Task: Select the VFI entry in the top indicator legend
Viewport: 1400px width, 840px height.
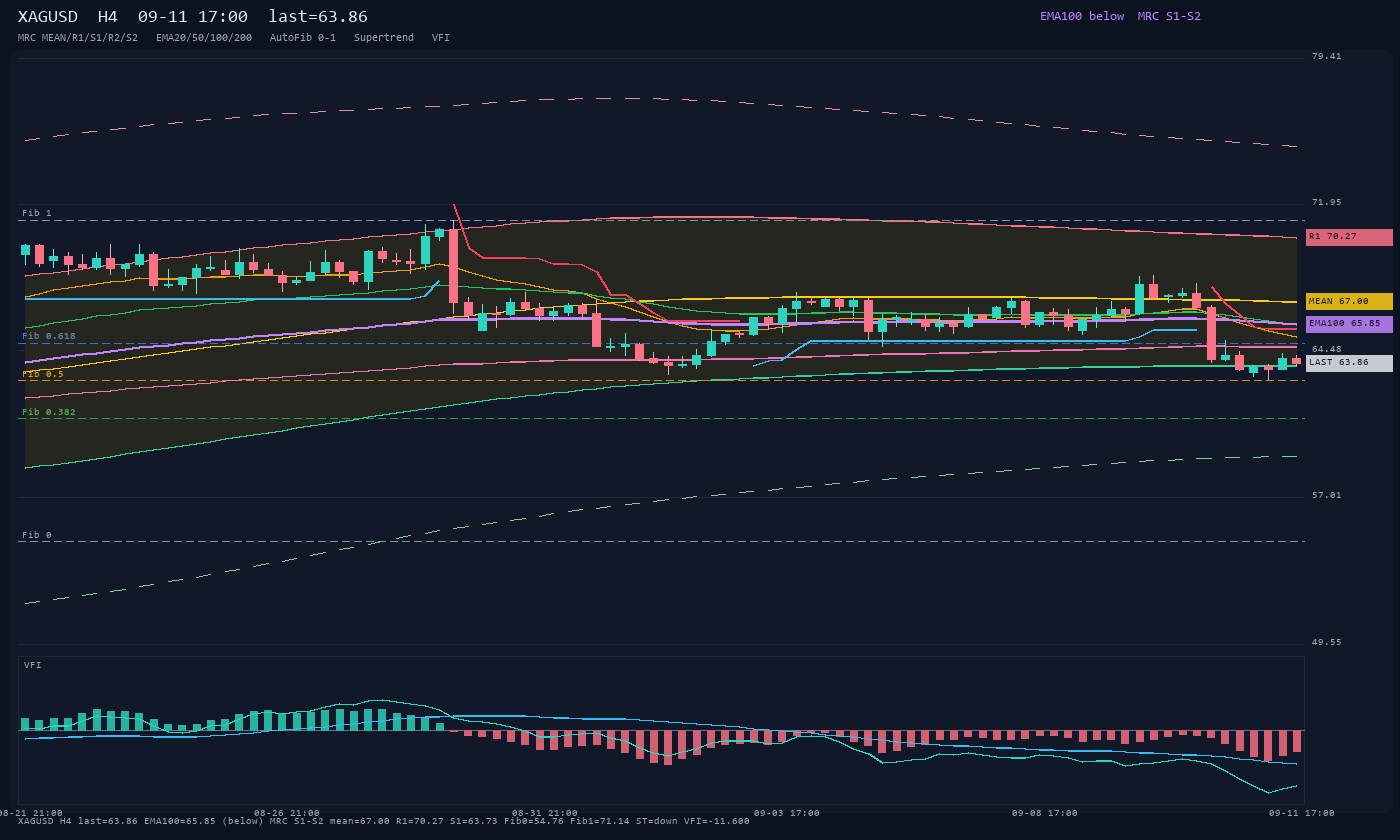Action: (x=441, y=38)
